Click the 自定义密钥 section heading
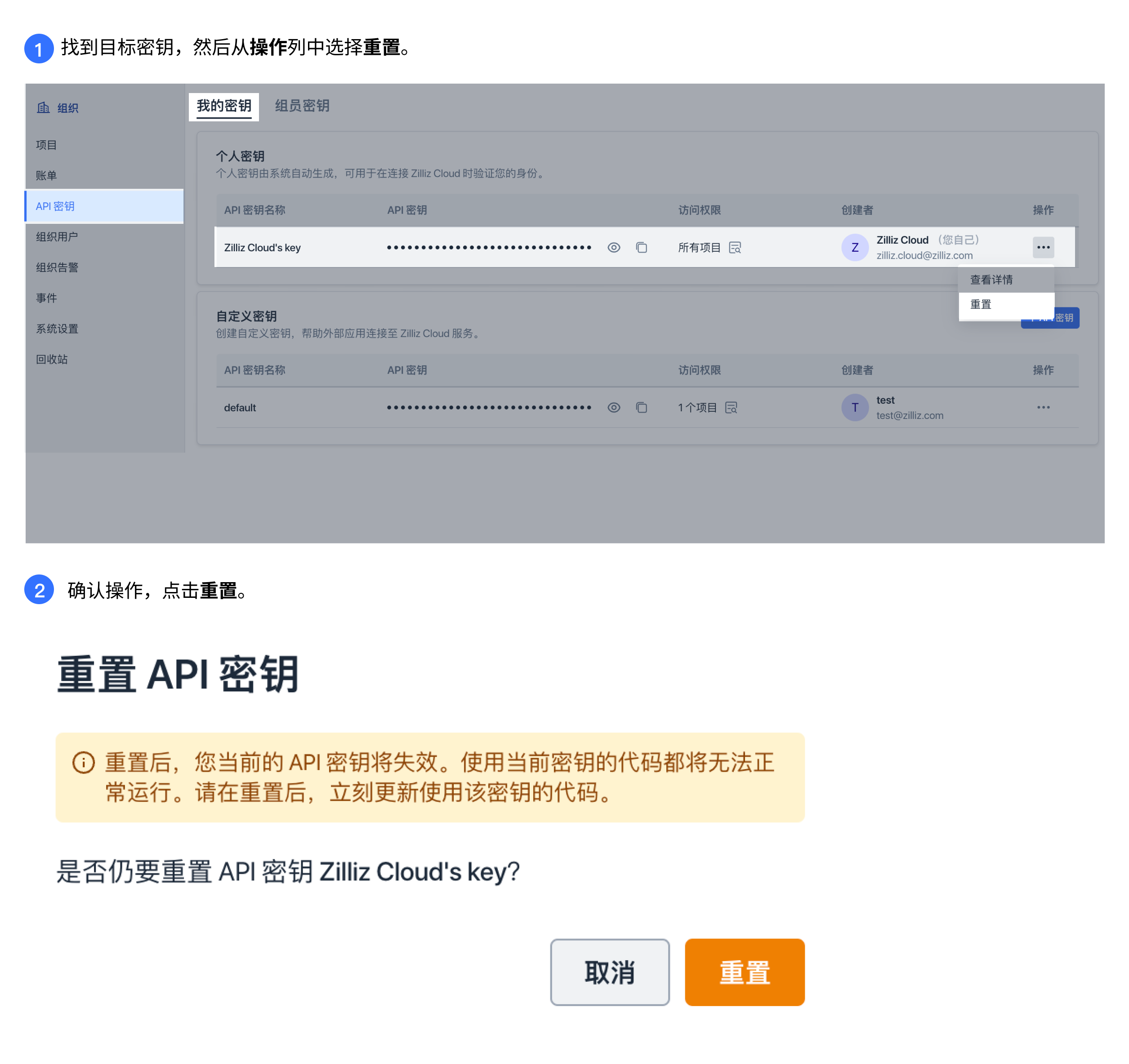 (246, 316)
